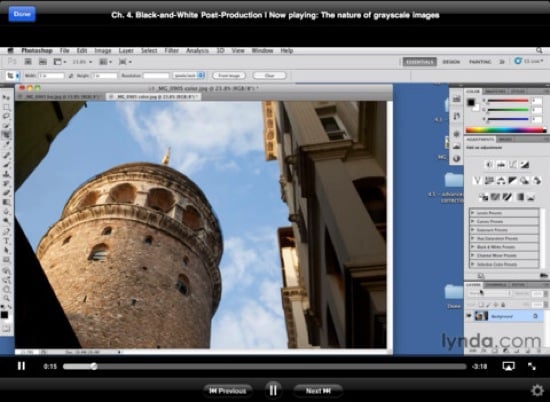This screenshot has width=550, height=402.
Task: Expand the Levels Presets list
Action: (x=473, y=213)
